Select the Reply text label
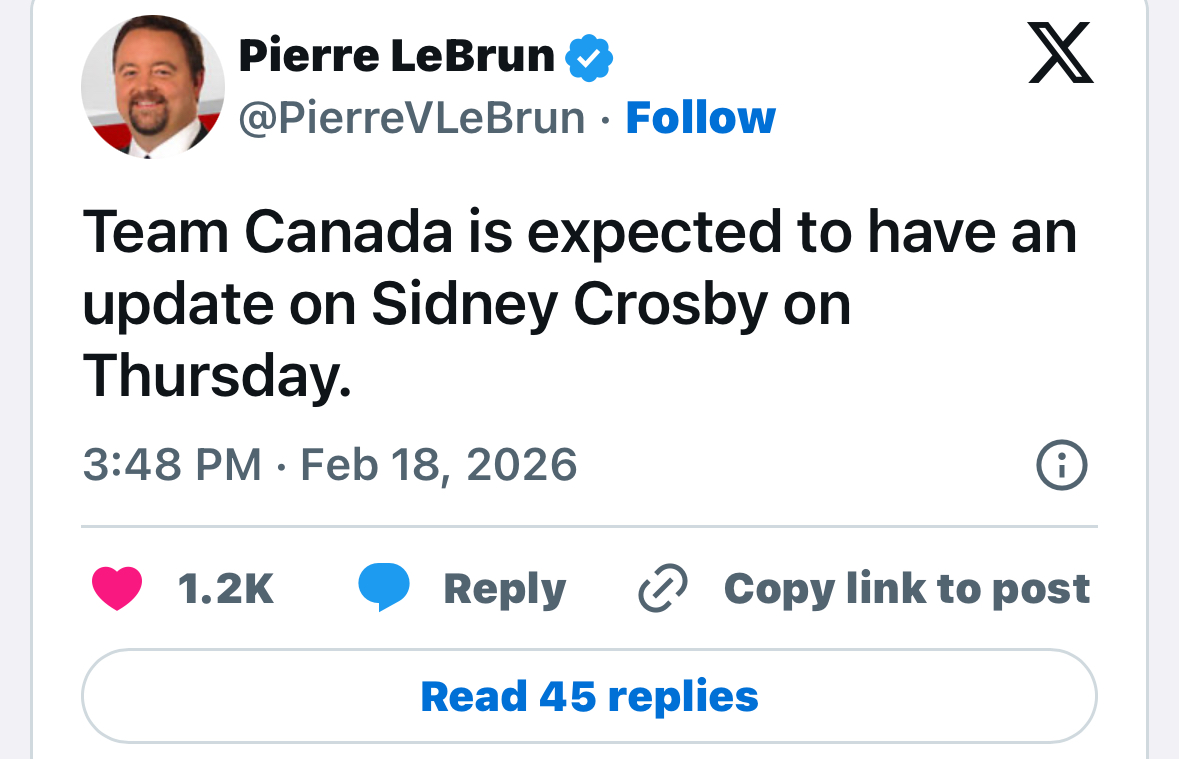 tap(505, 589)
